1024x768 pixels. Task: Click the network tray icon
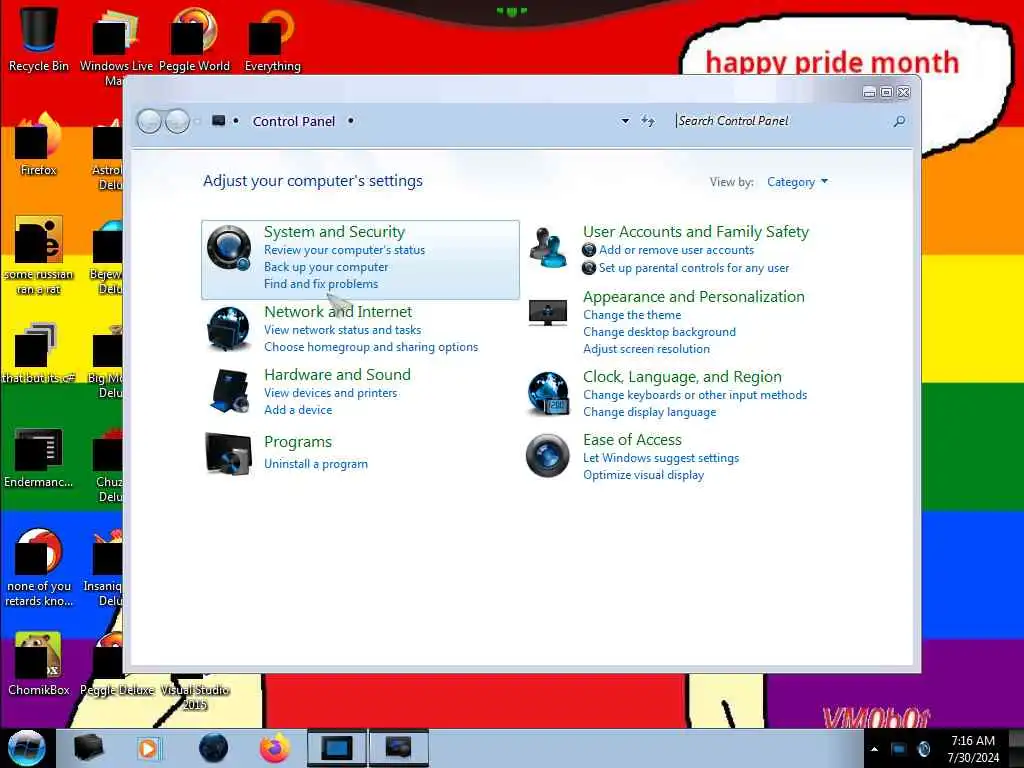coord(899,749)
